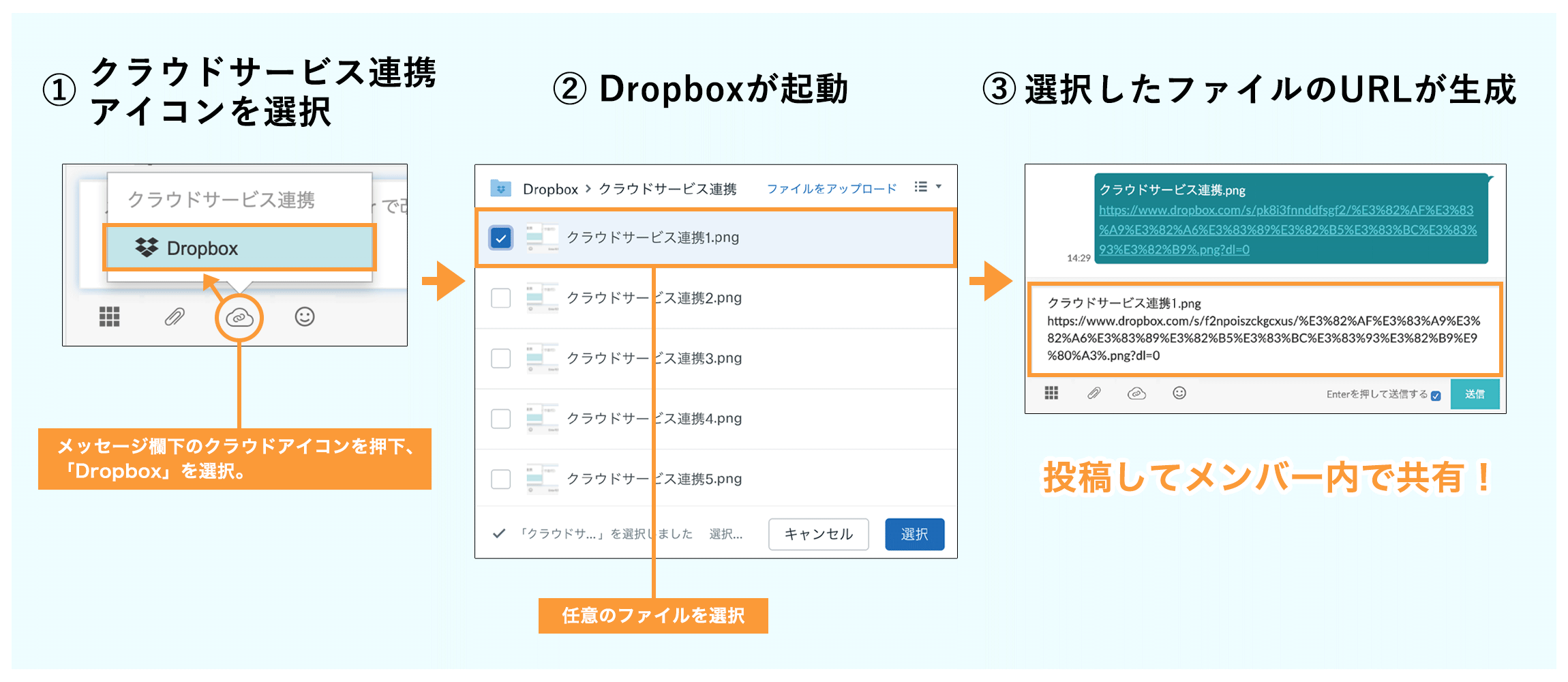
Task: Uncheck the クラウドサービス連携1.png checkbox
Action: point(501,238)
